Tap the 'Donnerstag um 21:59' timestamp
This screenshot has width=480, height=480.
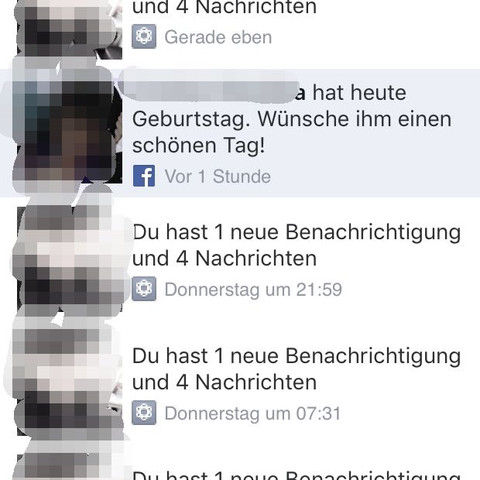coord(253,289)
